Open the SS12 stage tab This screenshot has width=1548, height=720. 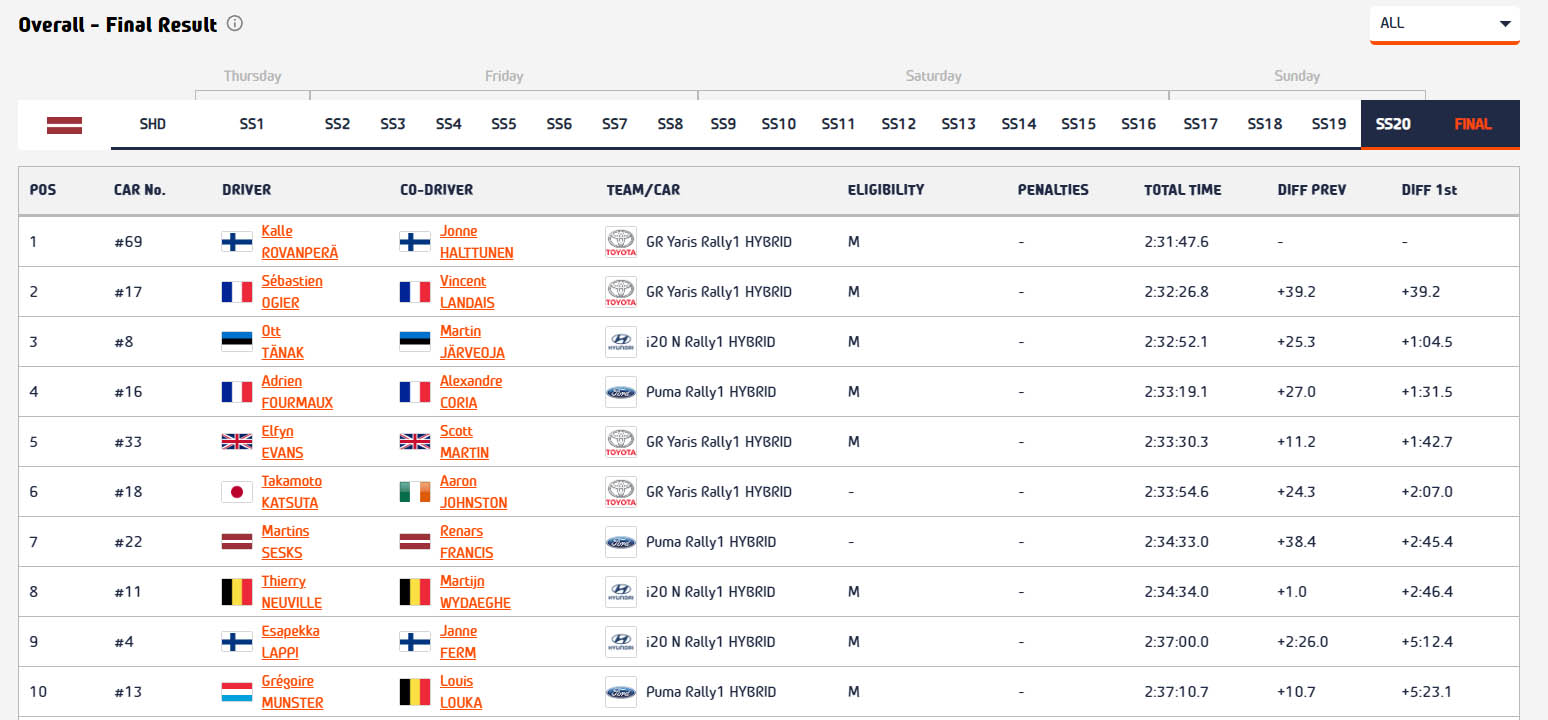(898, 125)
